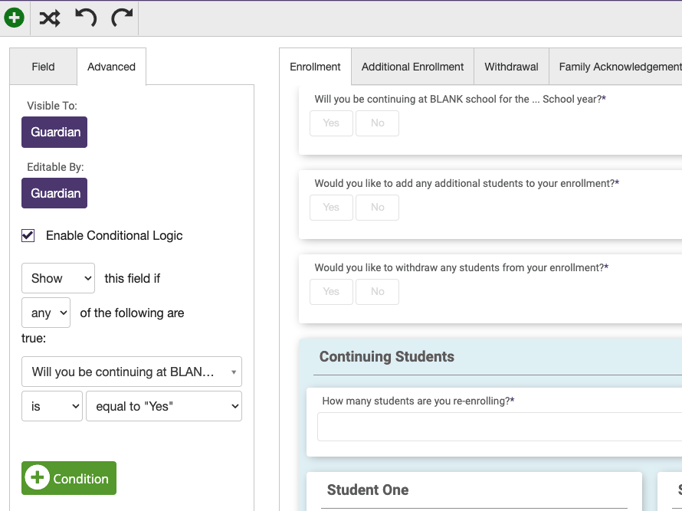The width and height of the screenshot is (682, 511).
Task: Open the Additional Enrollment tab
Action: tap(412, 67)
